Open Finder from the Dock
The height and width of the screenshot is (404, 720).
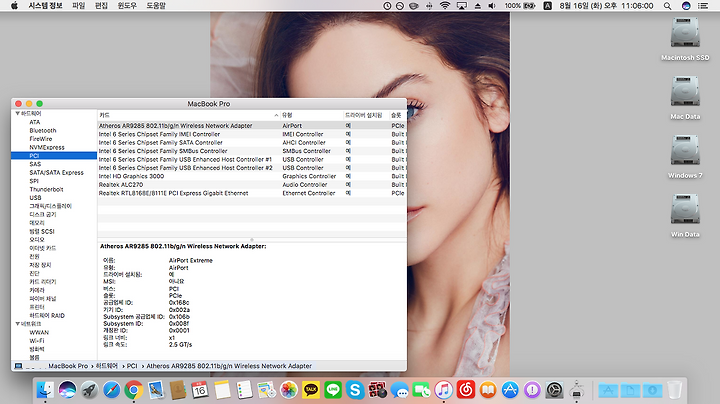[x=45, y=390]
